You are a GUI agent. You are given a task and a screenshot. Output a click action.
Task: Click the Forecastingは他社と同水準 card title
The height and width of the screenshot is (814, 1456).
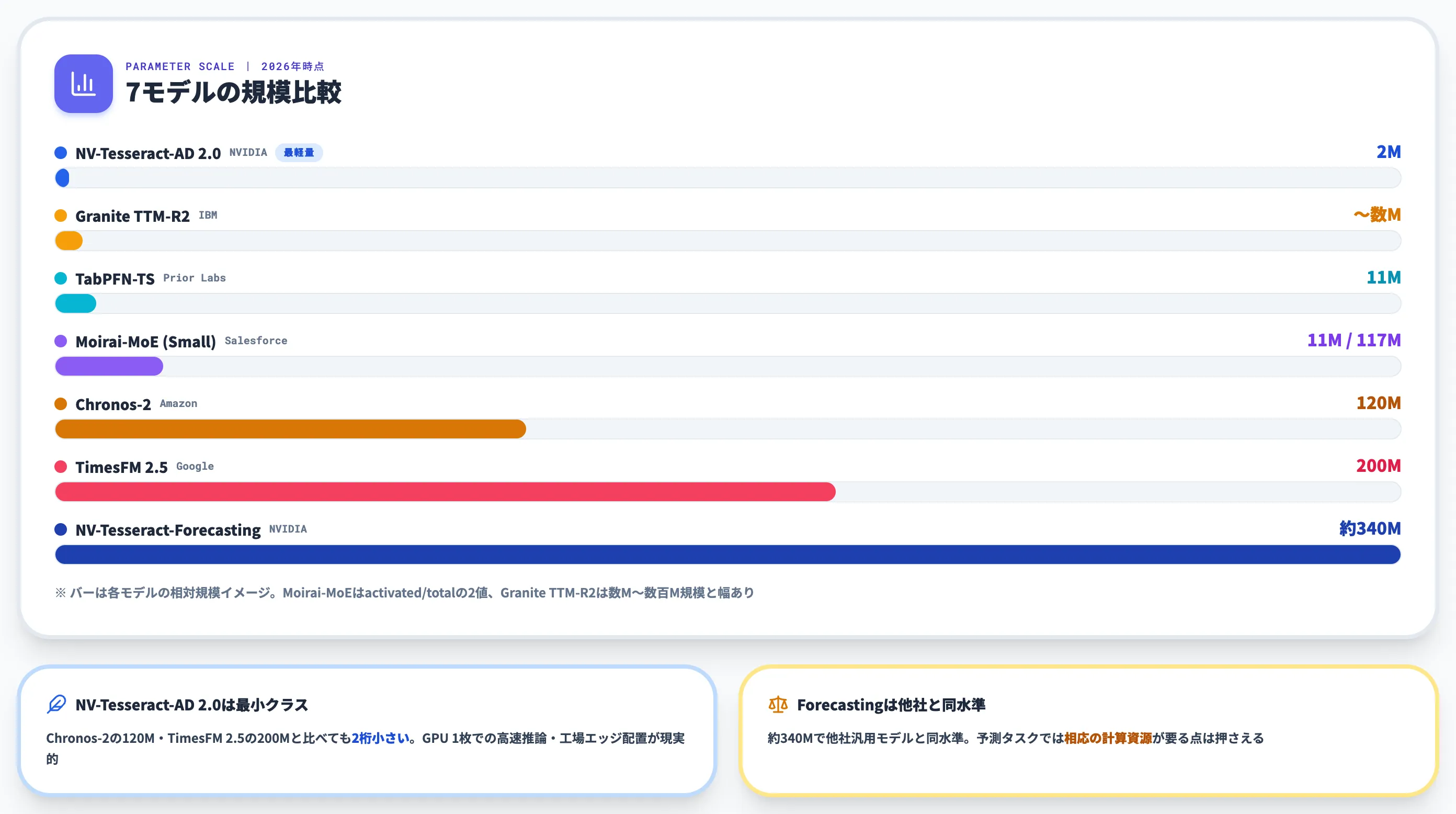pyautogui.click(x=891, y=705)
